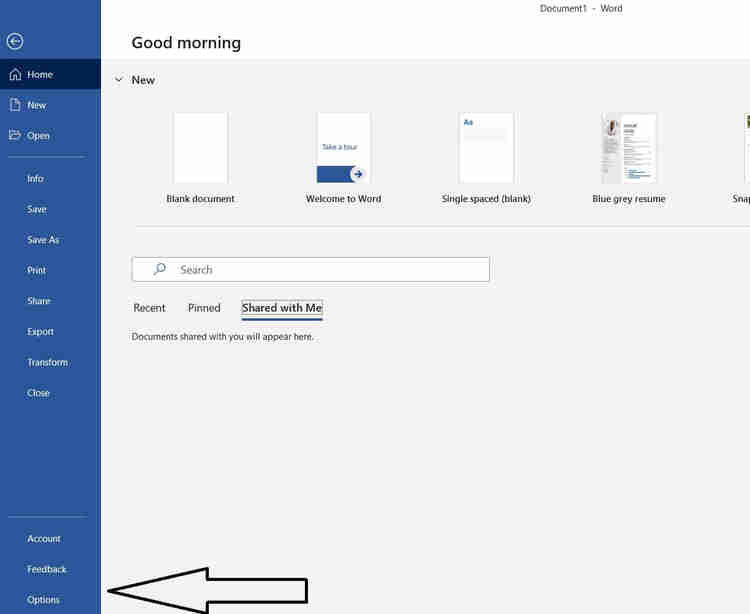Switch to the Pinned tab
Image resolution: width=750 pixels, height=614 pixels.
[204, 308]
